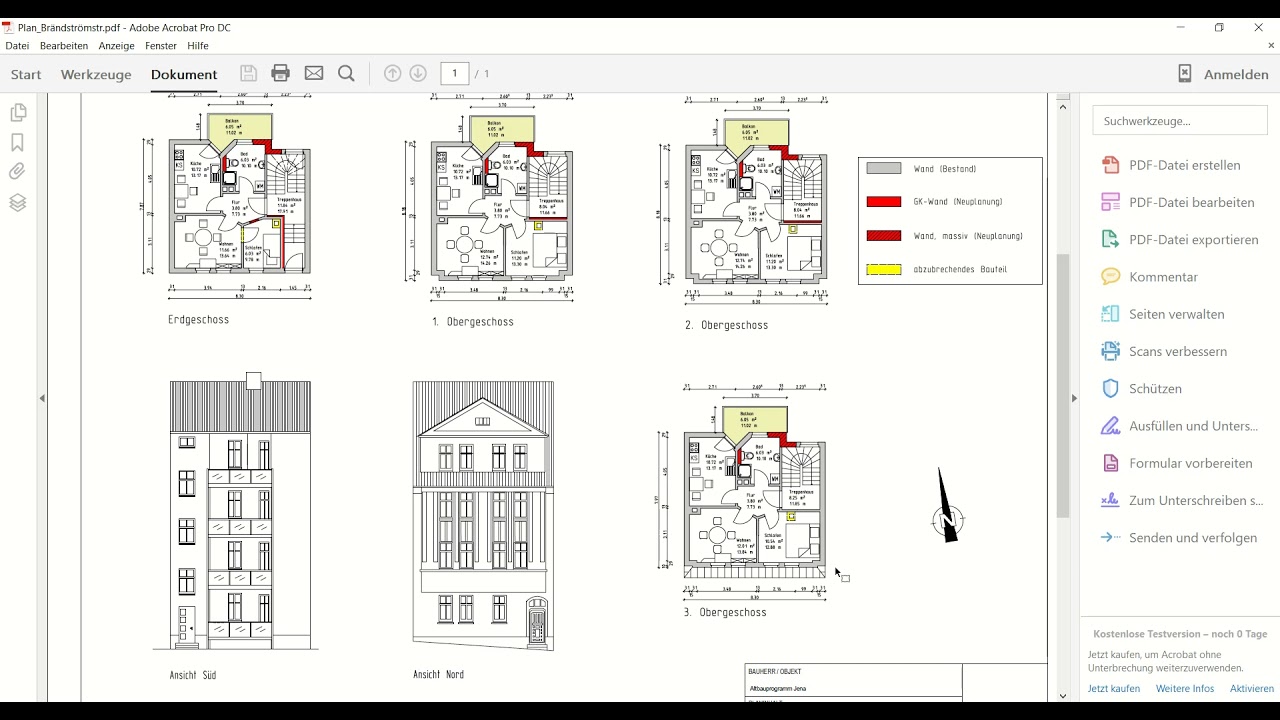The height and width of the screenshot is (720, 1280).
Task: Open the Anzeige menu
Action: [x=117, y=46]
